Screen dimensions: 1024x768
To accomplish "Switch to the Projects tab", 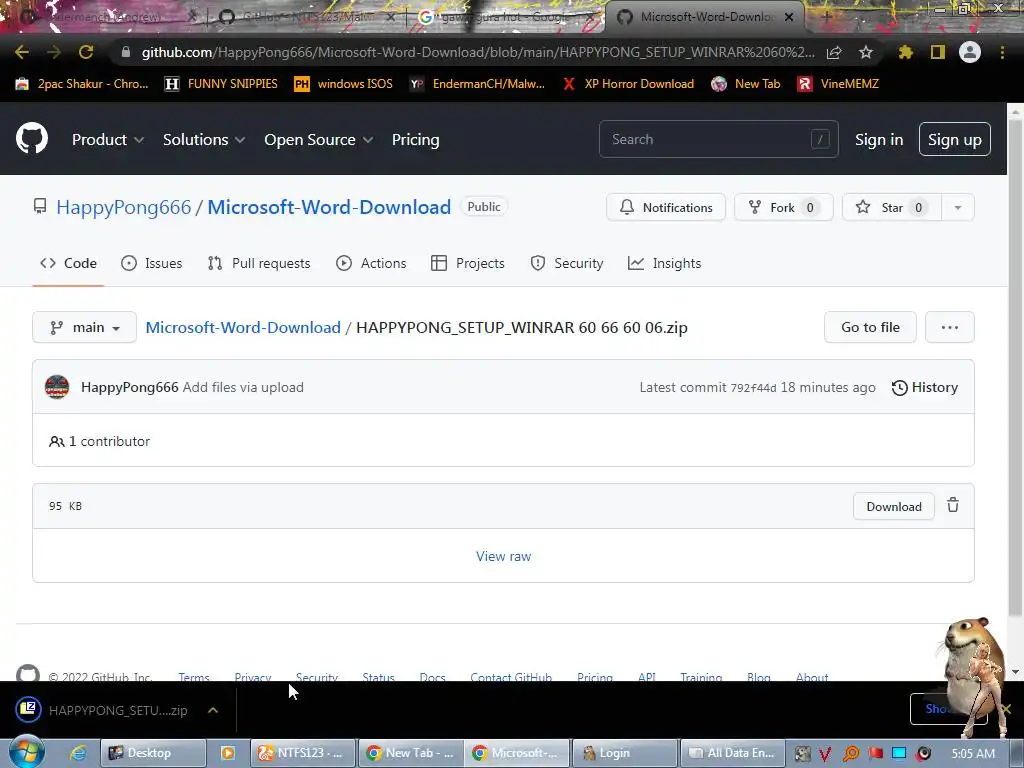I will pos(468,263).
